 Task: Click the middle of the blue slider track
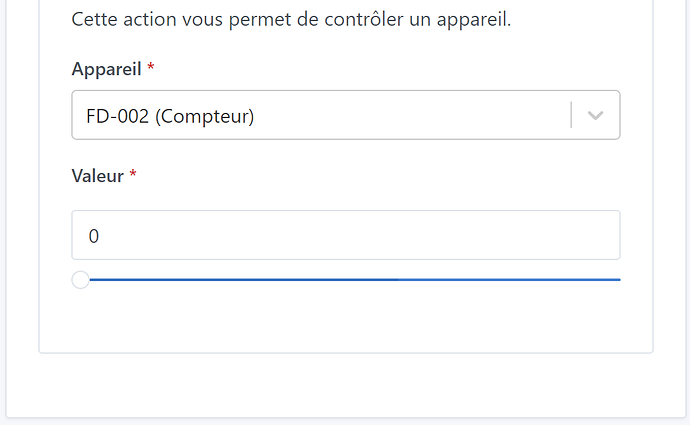coord(350,280)
